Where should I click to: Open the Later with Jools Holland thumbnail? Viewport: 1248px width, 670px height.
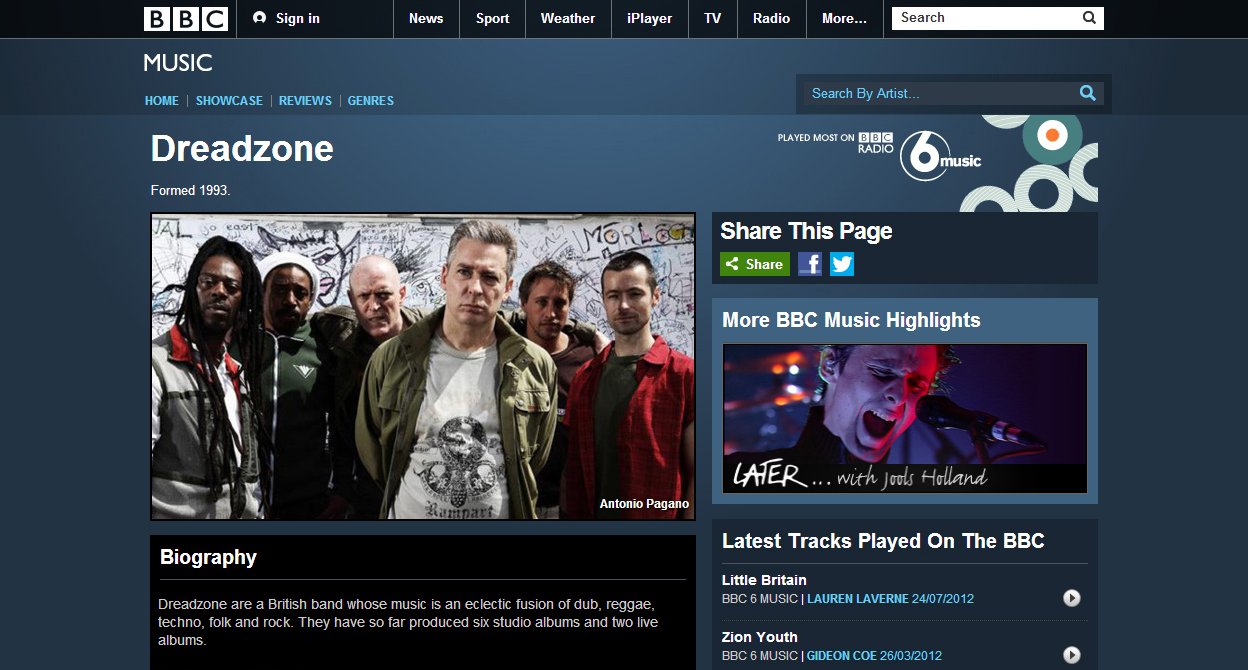point(905,418)
